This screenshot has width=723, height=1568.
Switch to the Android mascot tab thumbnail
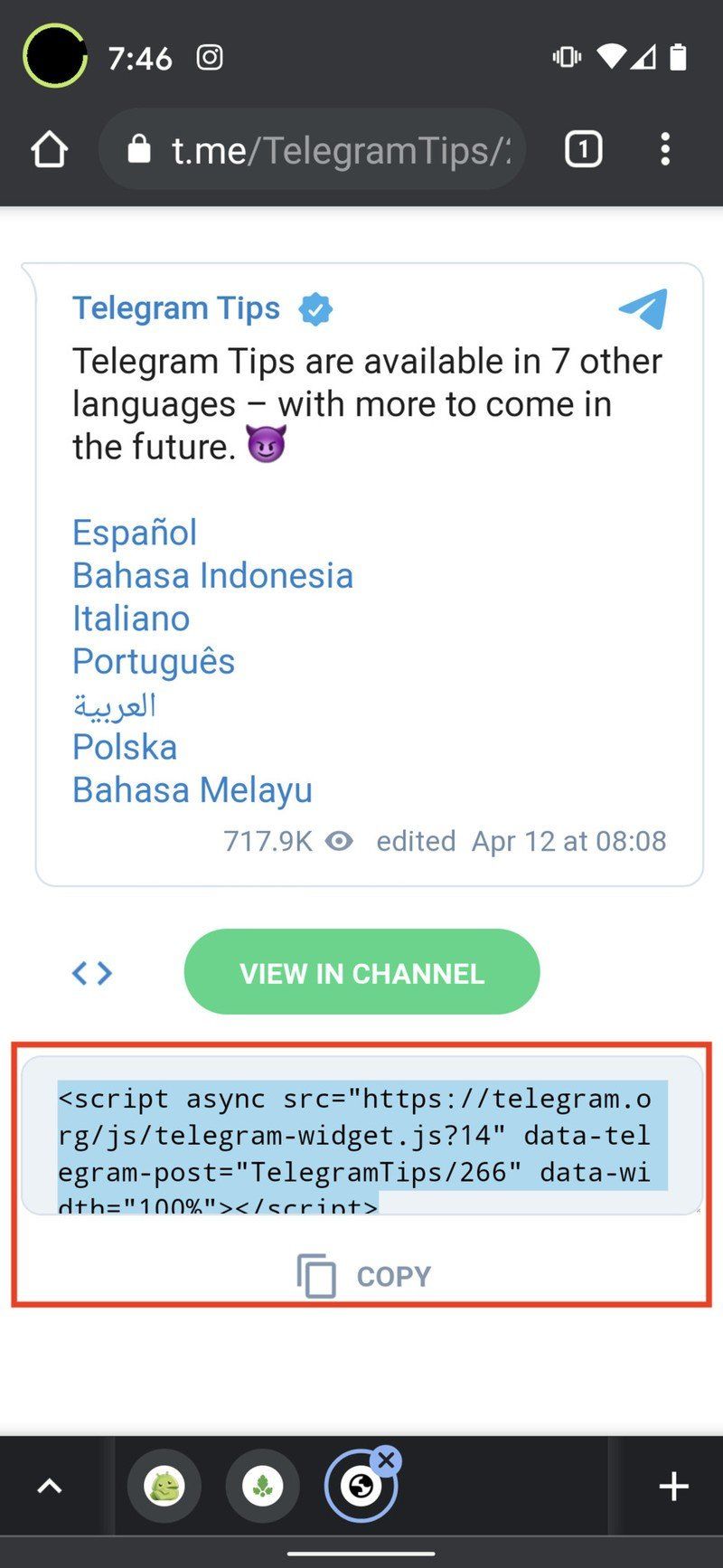(163, 1485)
